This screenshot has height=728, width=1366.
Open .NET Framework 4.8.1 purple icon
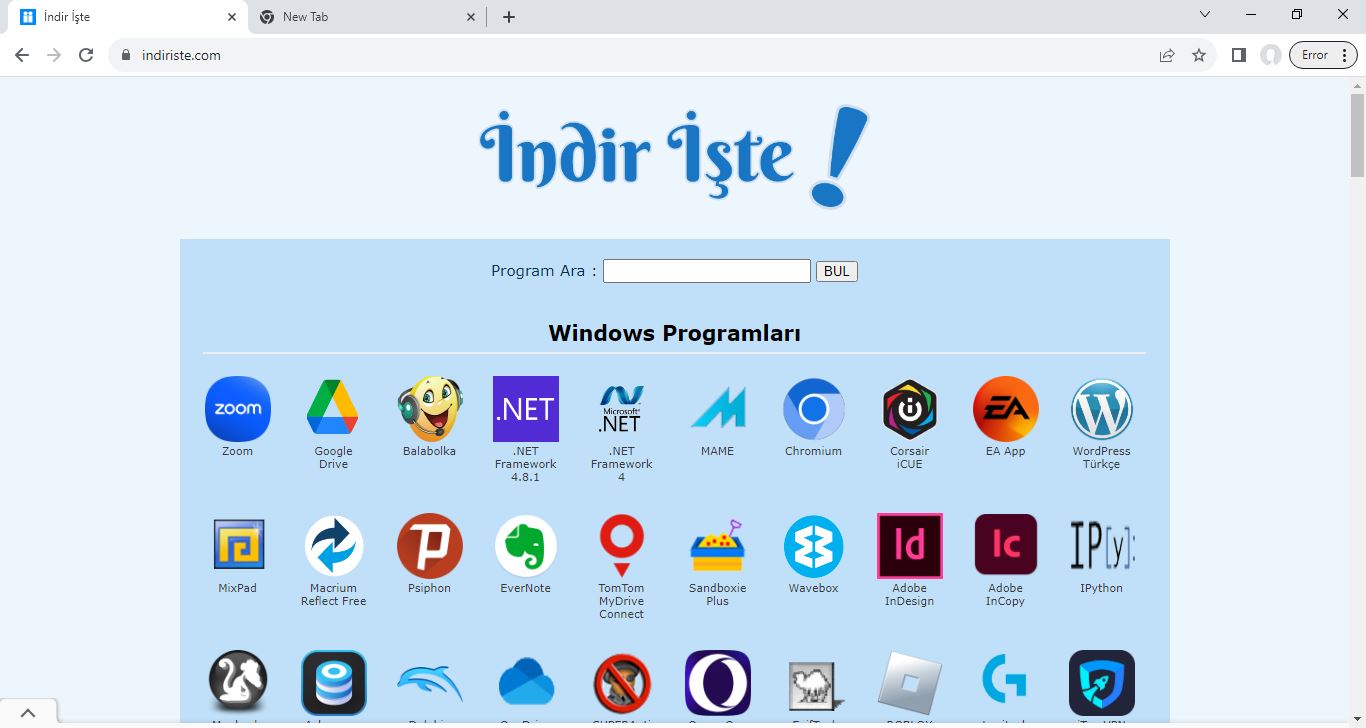point(525,409)
